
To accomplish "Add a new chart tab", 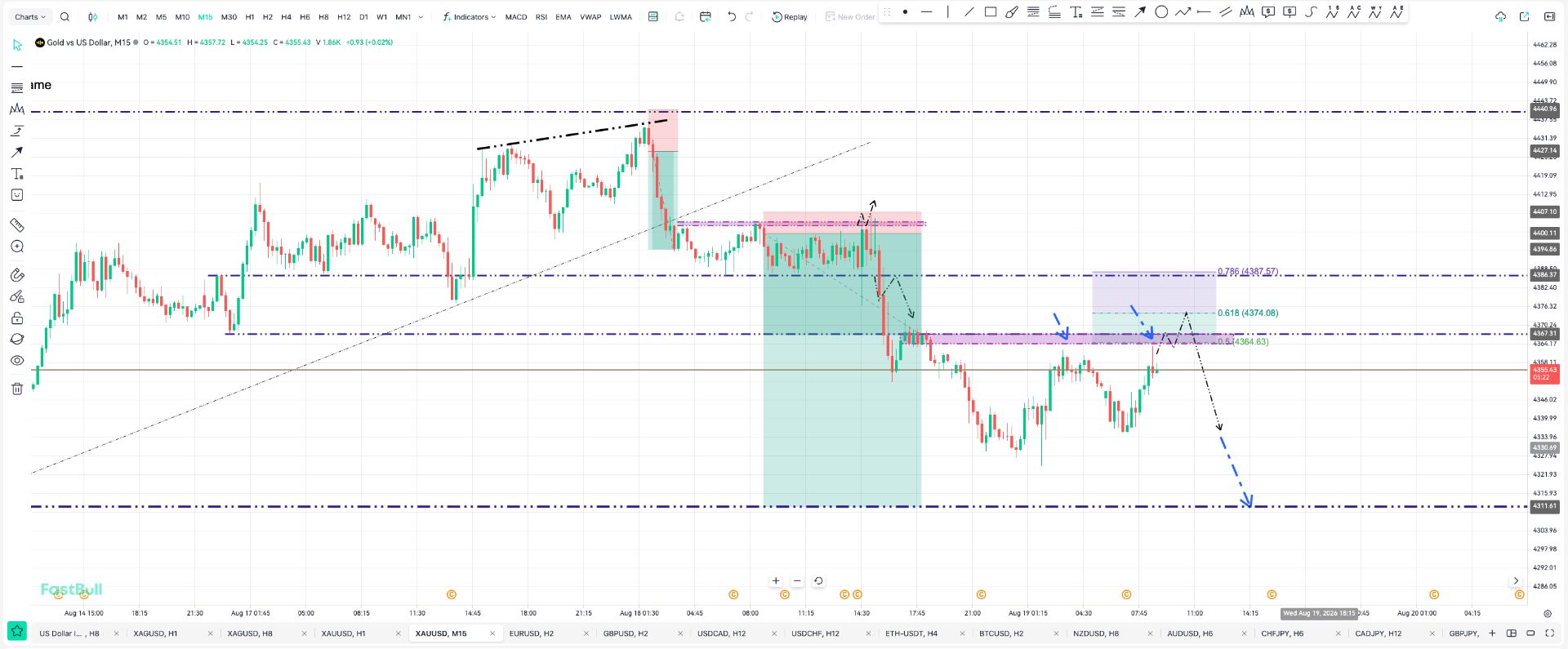I will pos(1492,633).
